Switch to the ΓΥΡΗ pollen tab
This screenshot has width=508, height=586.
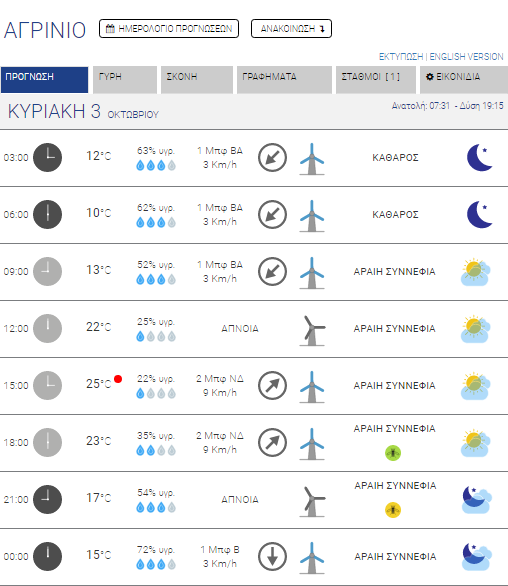(125, 80)
